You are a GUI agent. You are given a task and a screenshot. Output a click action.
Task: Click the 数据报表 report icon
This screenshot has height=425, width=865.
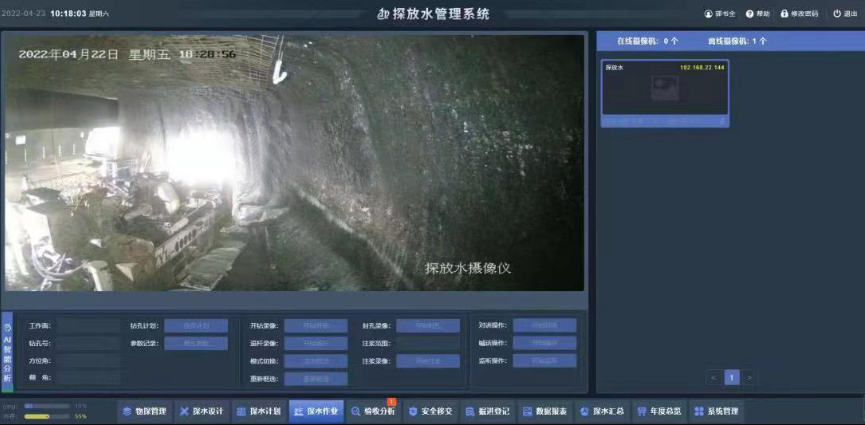pos(527,412)
